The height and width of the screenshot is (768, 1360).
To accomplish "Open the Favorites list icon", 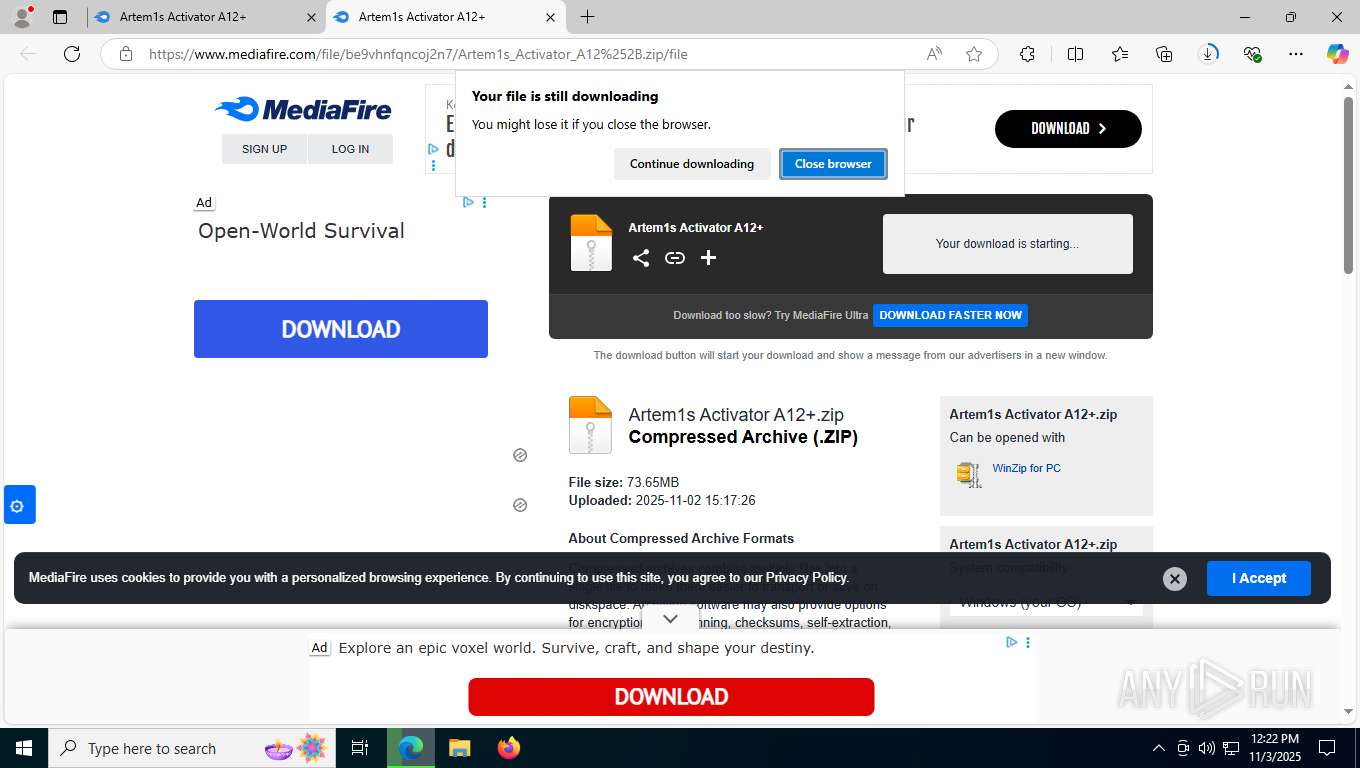I will pos(1119,54).
